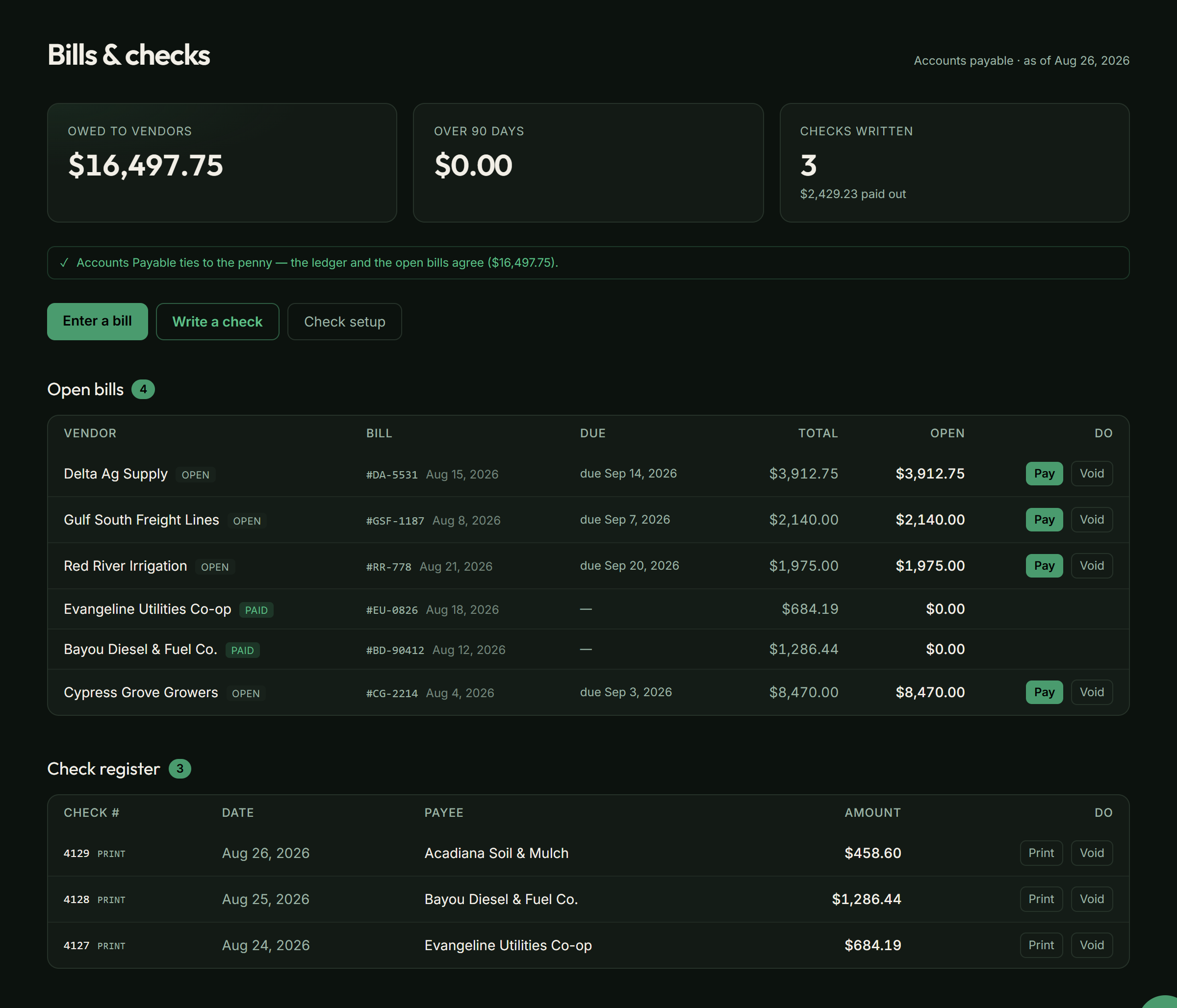1177x1008 pixels.
Task: Click bill number #BD-90412
Action: coord(395,650)
